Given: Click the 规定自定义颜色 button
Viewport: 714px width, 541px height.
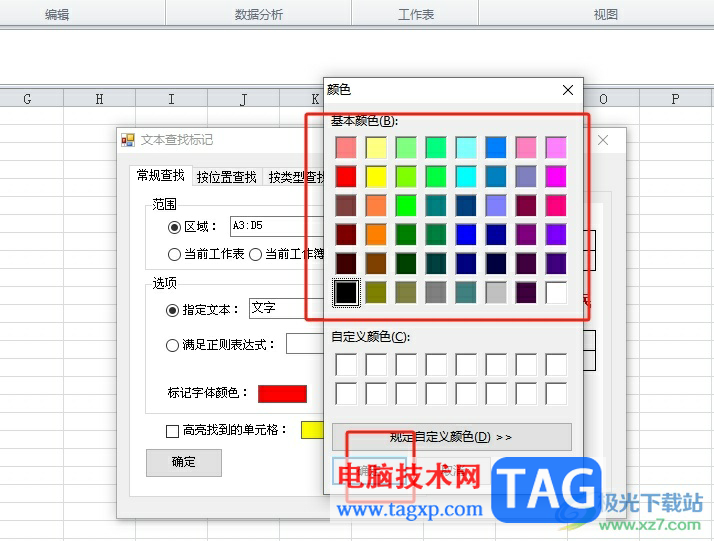Looking at the screenshot, I should coord(451,437).
